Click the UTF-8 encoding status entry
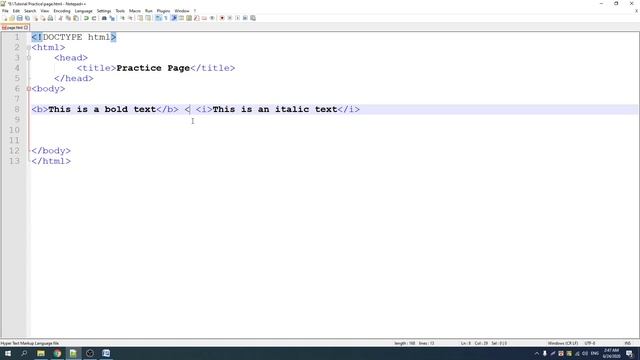The height and width of the screenshot is (360, 640). 590,343
